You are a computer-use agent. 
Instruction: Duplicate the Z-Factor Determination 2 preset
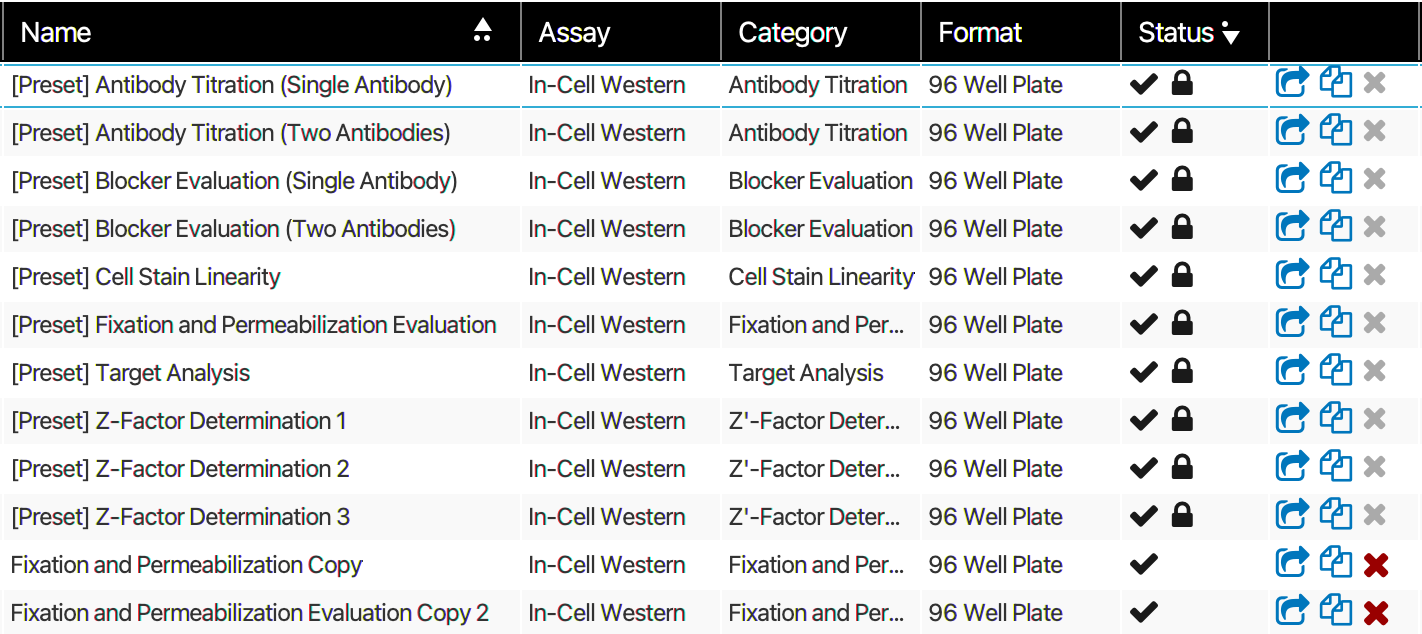click(1336, 466)
